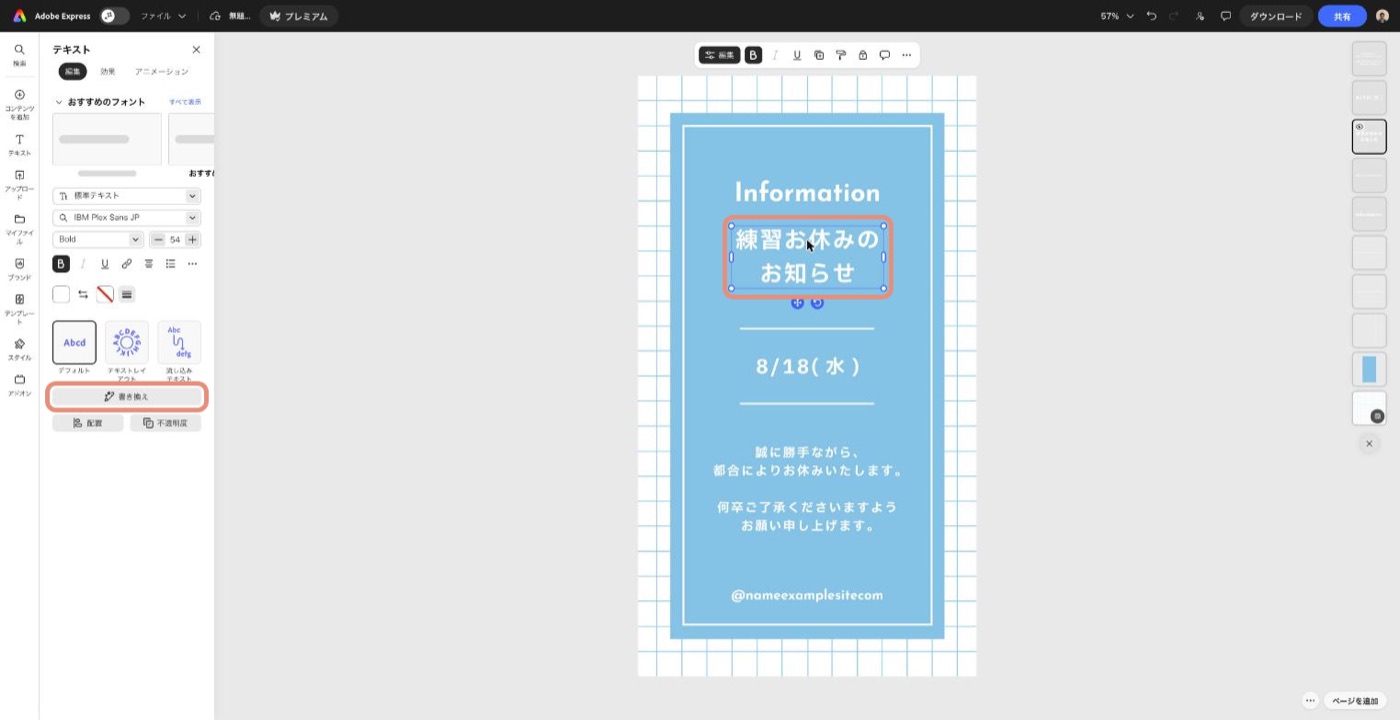The width and height of the screenshot is (1400, 720).
Task: Click the link icon in text panel
Action: click(x=127, y=264)
